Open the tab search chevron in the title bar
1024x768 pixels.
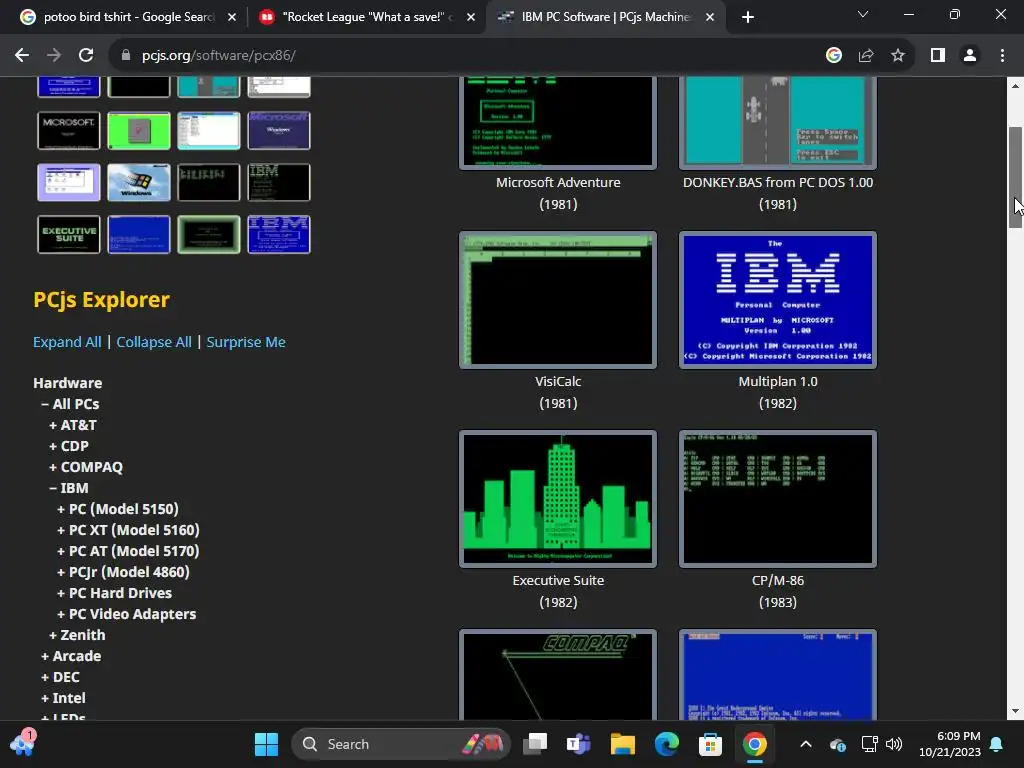click(x=863, y=14)
